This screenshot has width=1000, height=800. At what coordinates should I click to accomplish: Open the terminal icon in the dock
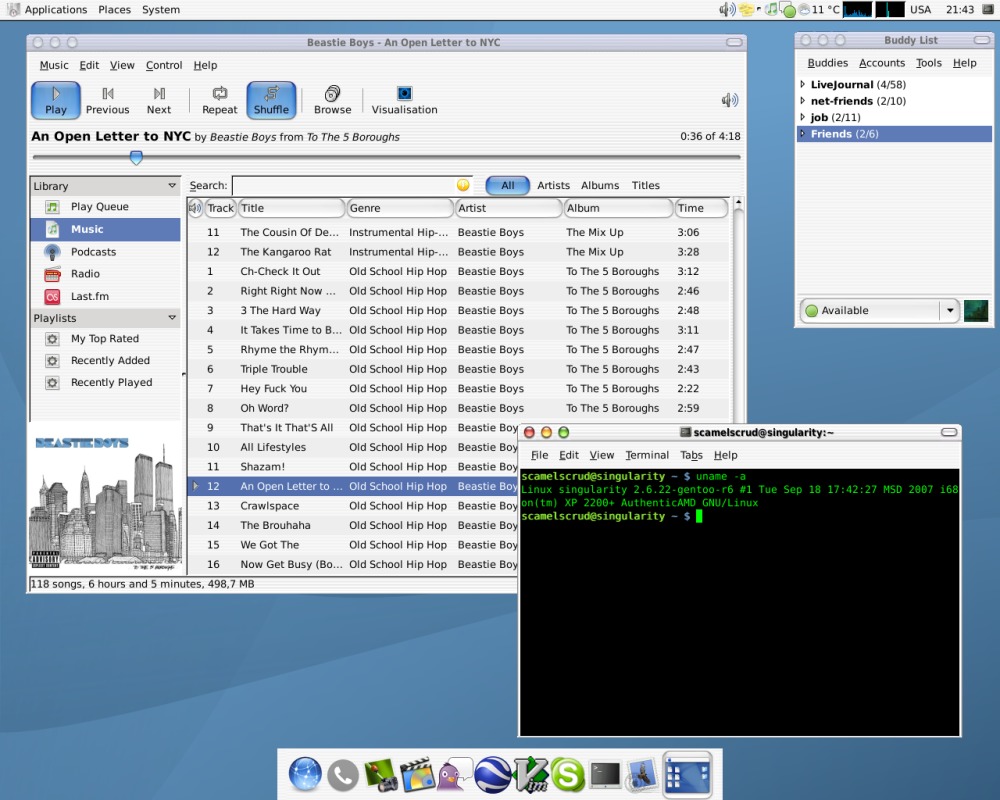point(605,774)
